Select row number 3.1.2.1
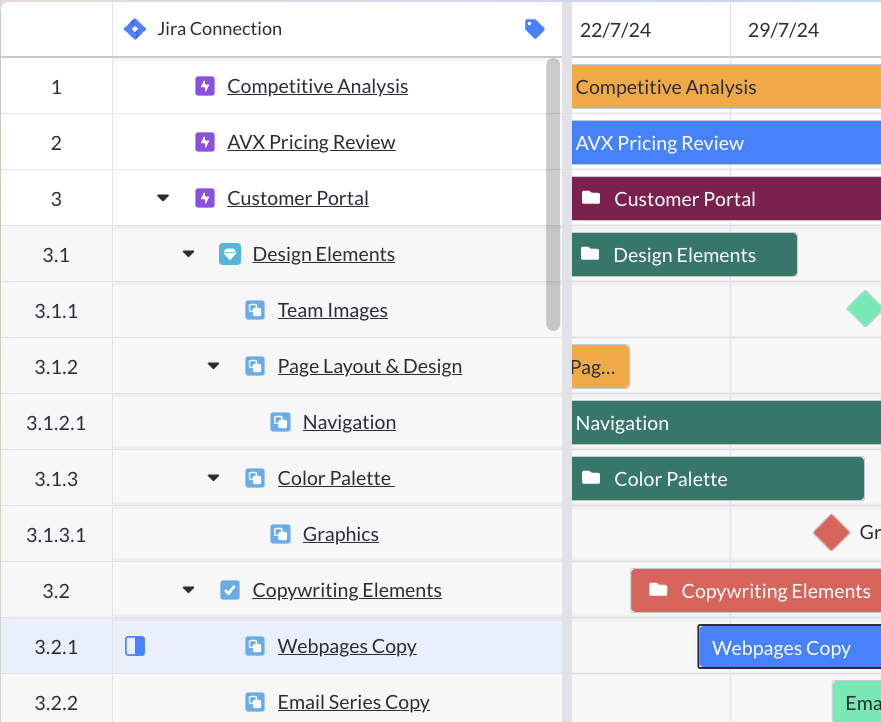Viewport: 881px width, 722px height. 56,423
